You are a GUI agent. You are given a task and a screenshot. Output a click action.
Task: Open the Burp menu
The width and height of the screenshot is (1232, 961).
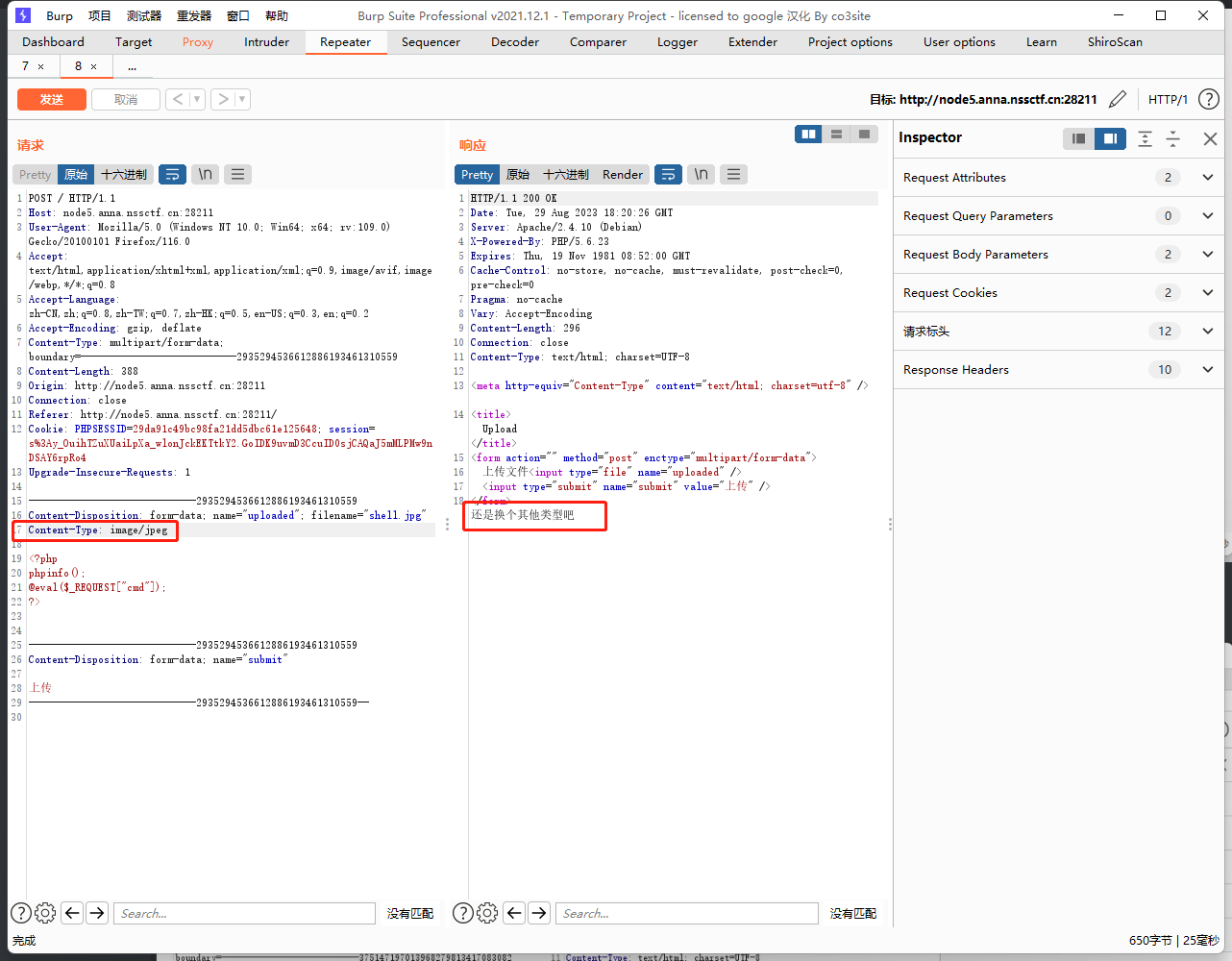pyautogui.click(x=60, y=15)
